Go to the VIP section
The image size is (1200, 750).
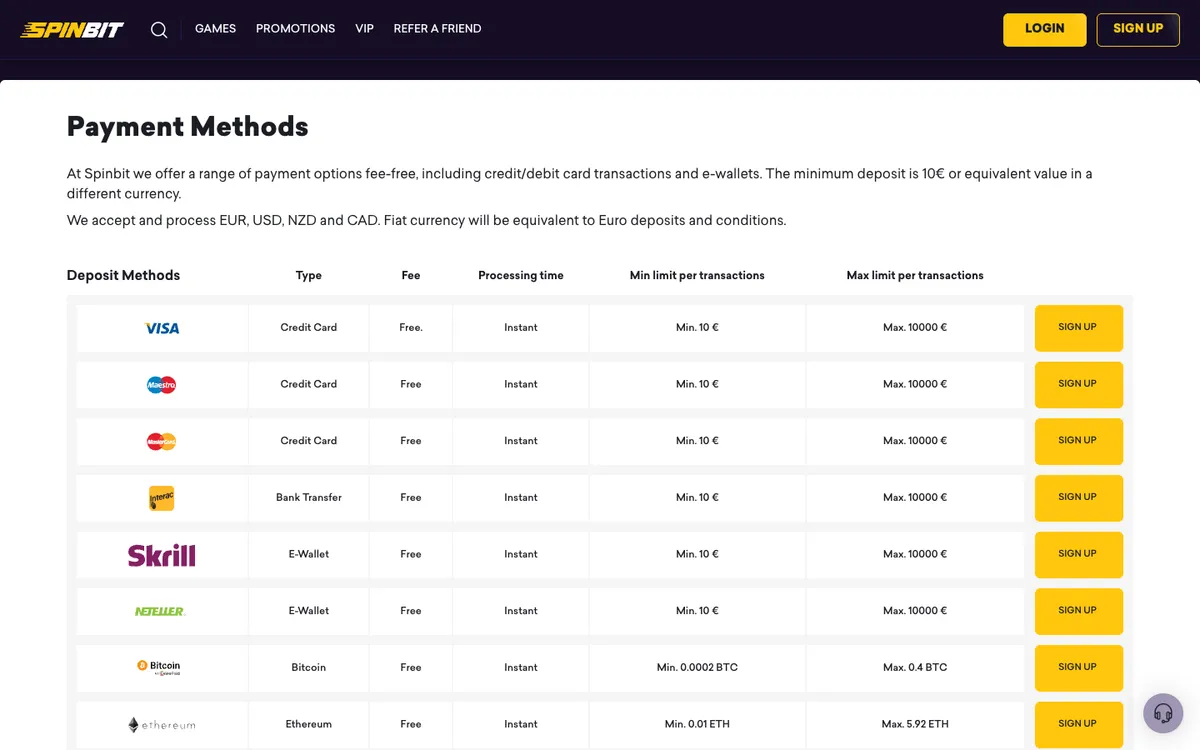[364, 29]
